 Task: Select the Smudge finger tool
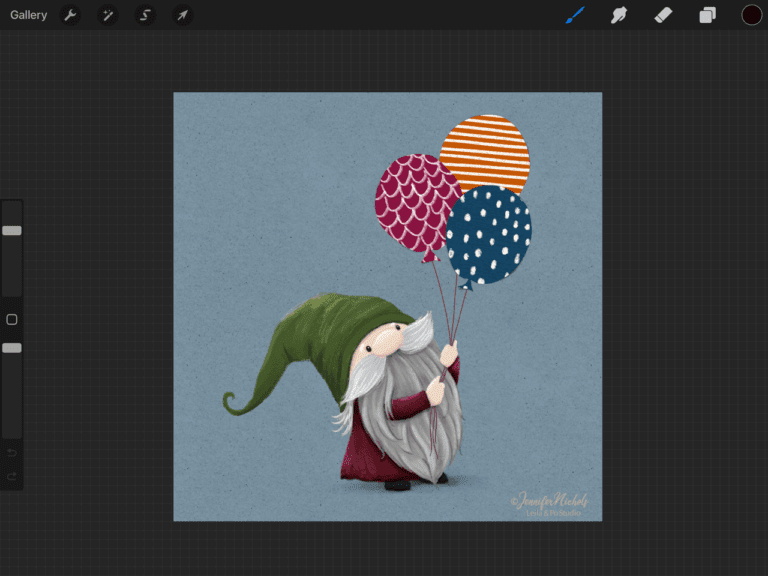click(619, 15)
